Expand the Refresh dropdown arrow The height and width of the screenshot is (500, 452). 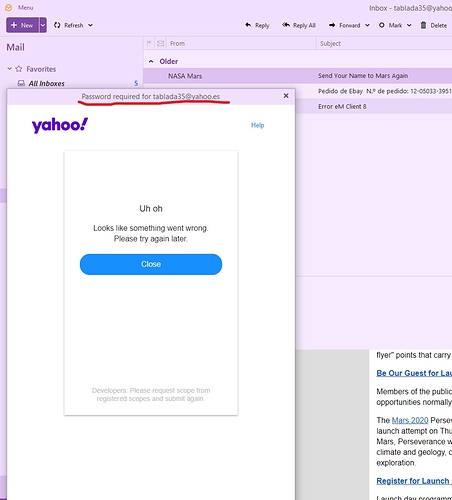90,25
